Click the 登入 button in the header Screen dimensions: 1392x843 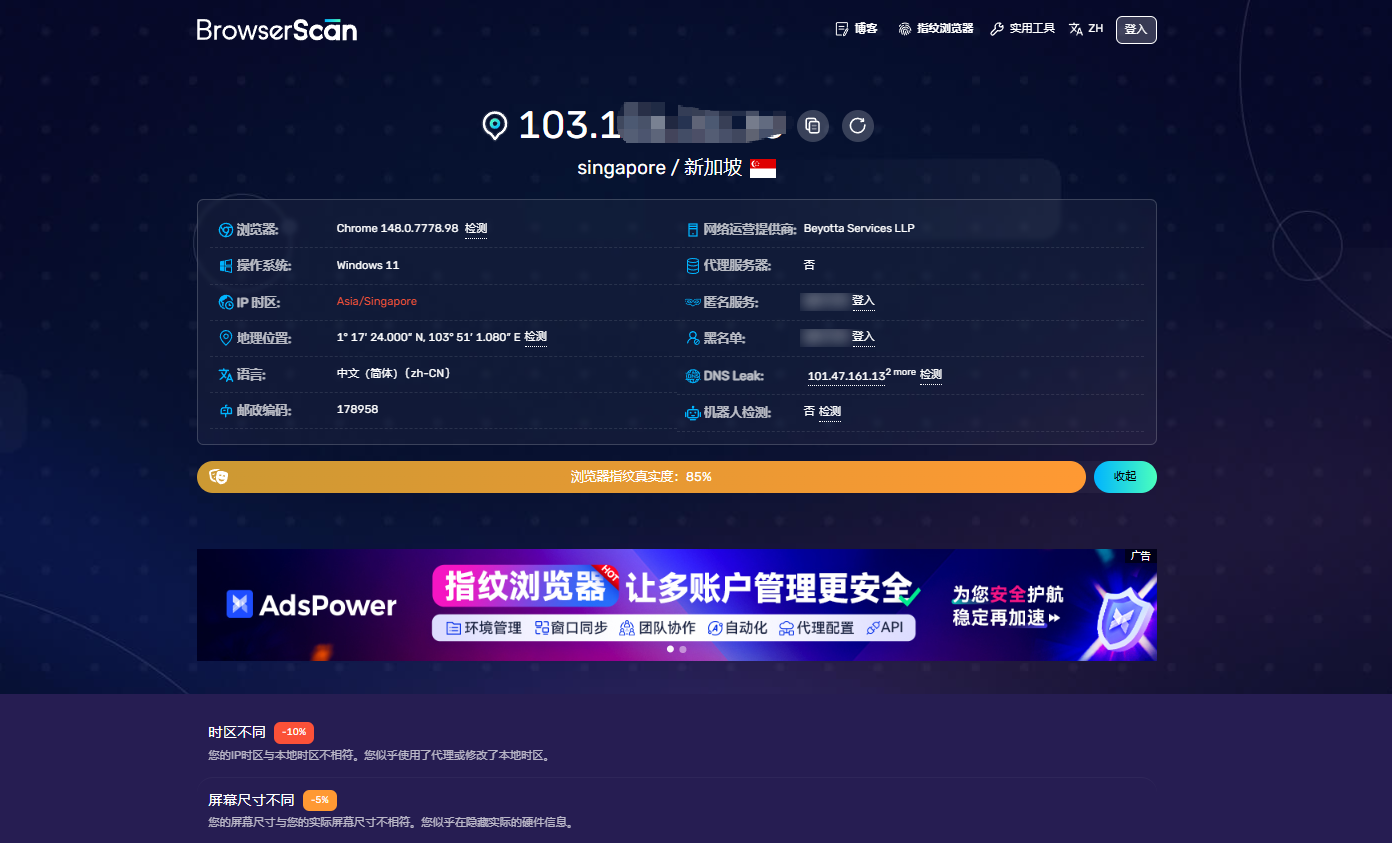tap(1136, 30)
